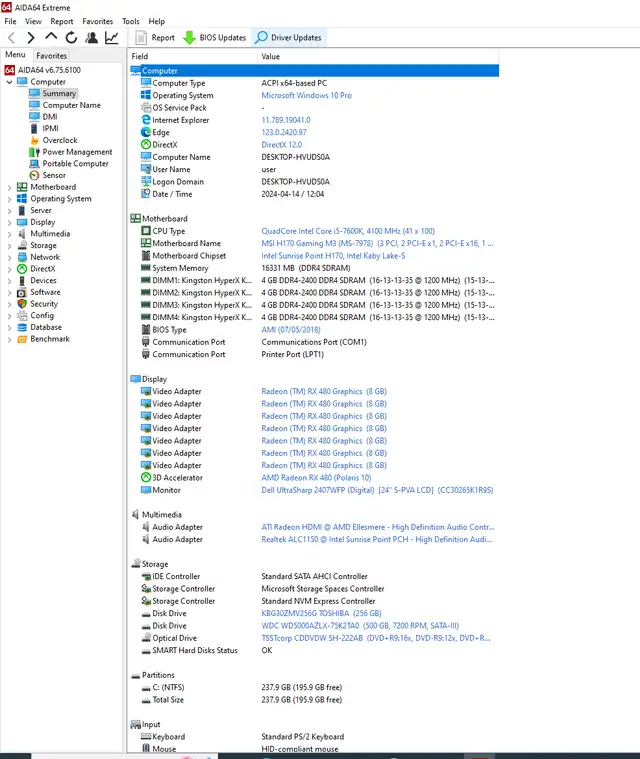Open the Intel Sunrise Point H170 chipset link
Screen dimensions: 640x759
[x=333, y=256]
